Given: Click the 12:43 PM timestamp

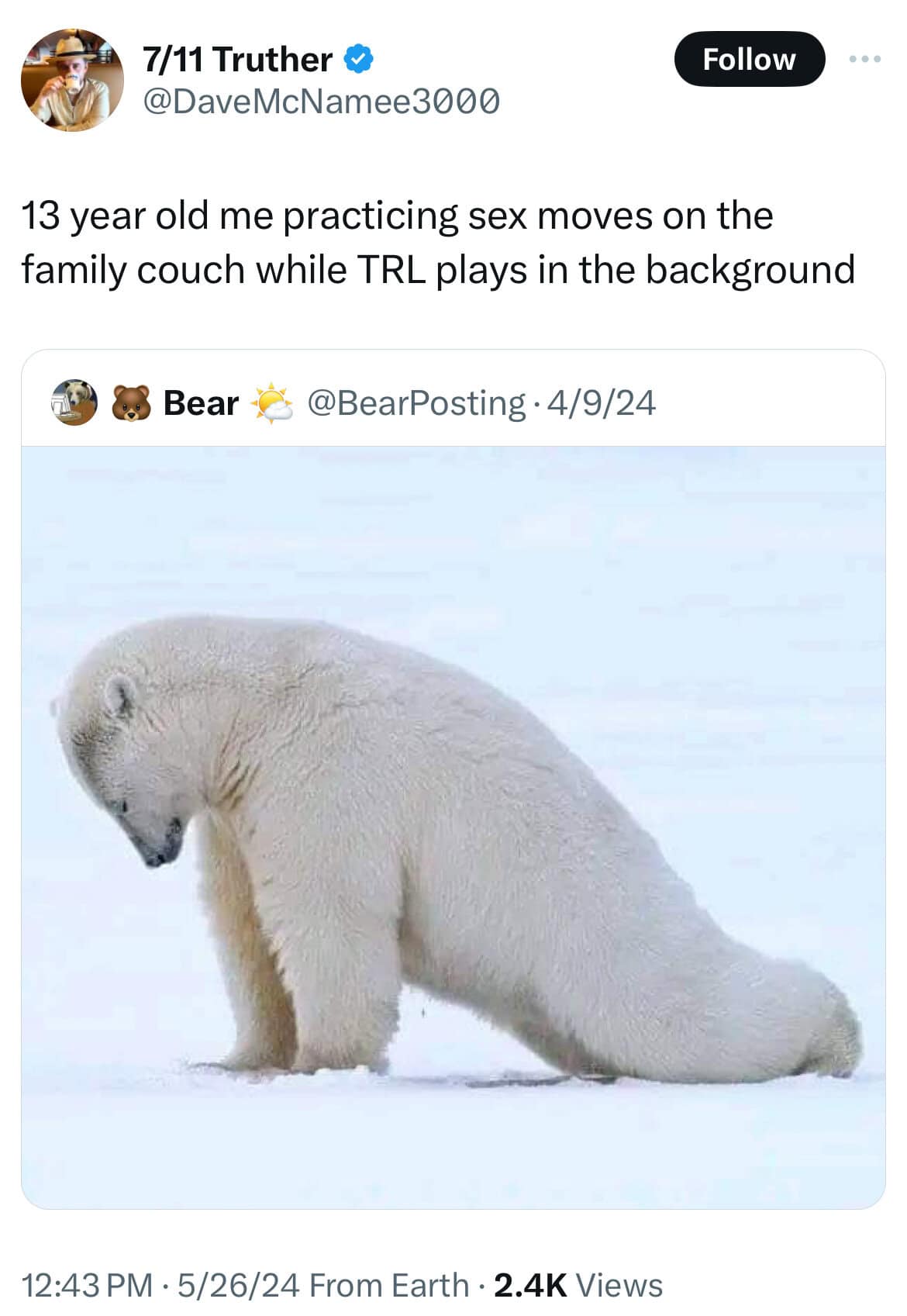Looking at the screenshot, I should (87, 1285).
